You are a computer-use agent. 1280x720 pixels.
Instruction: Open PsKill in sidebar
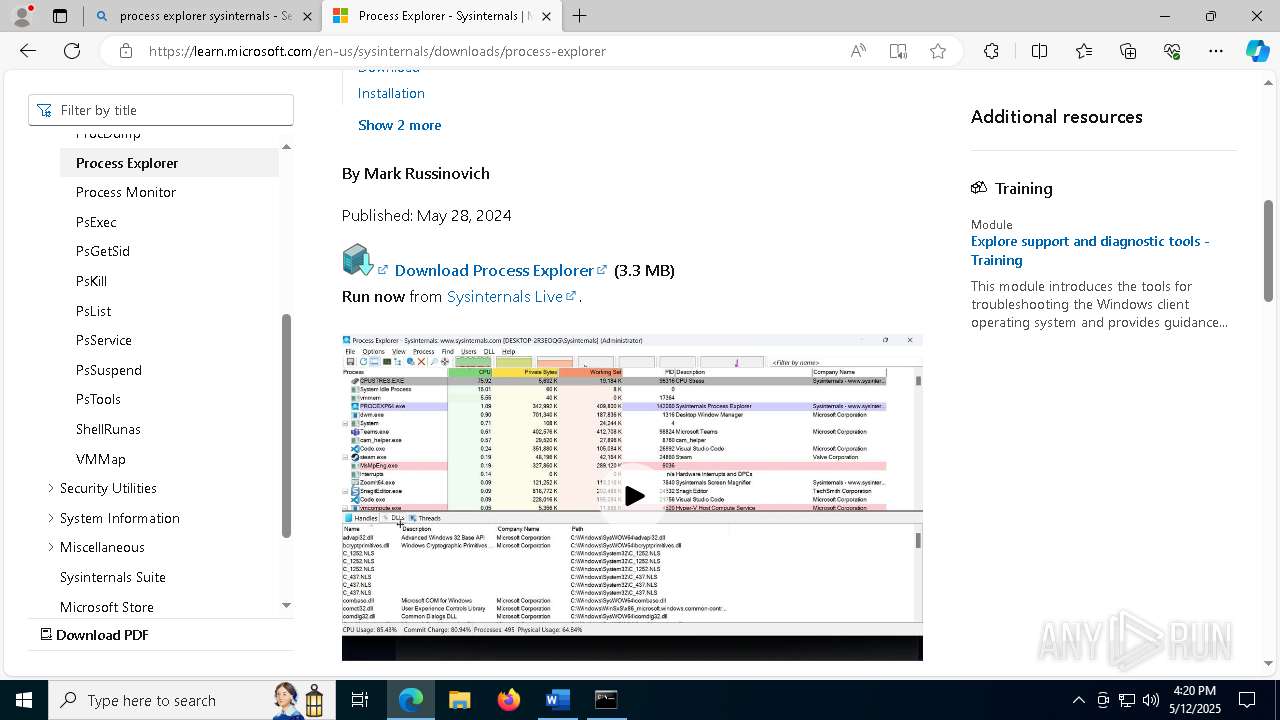[91, 281]
